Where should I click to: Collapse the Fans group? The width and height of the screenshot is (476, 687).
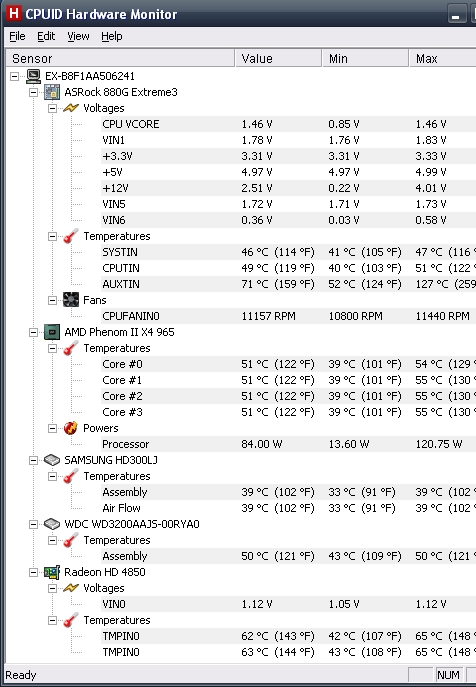pyautogui.click(x=53, y=300)
